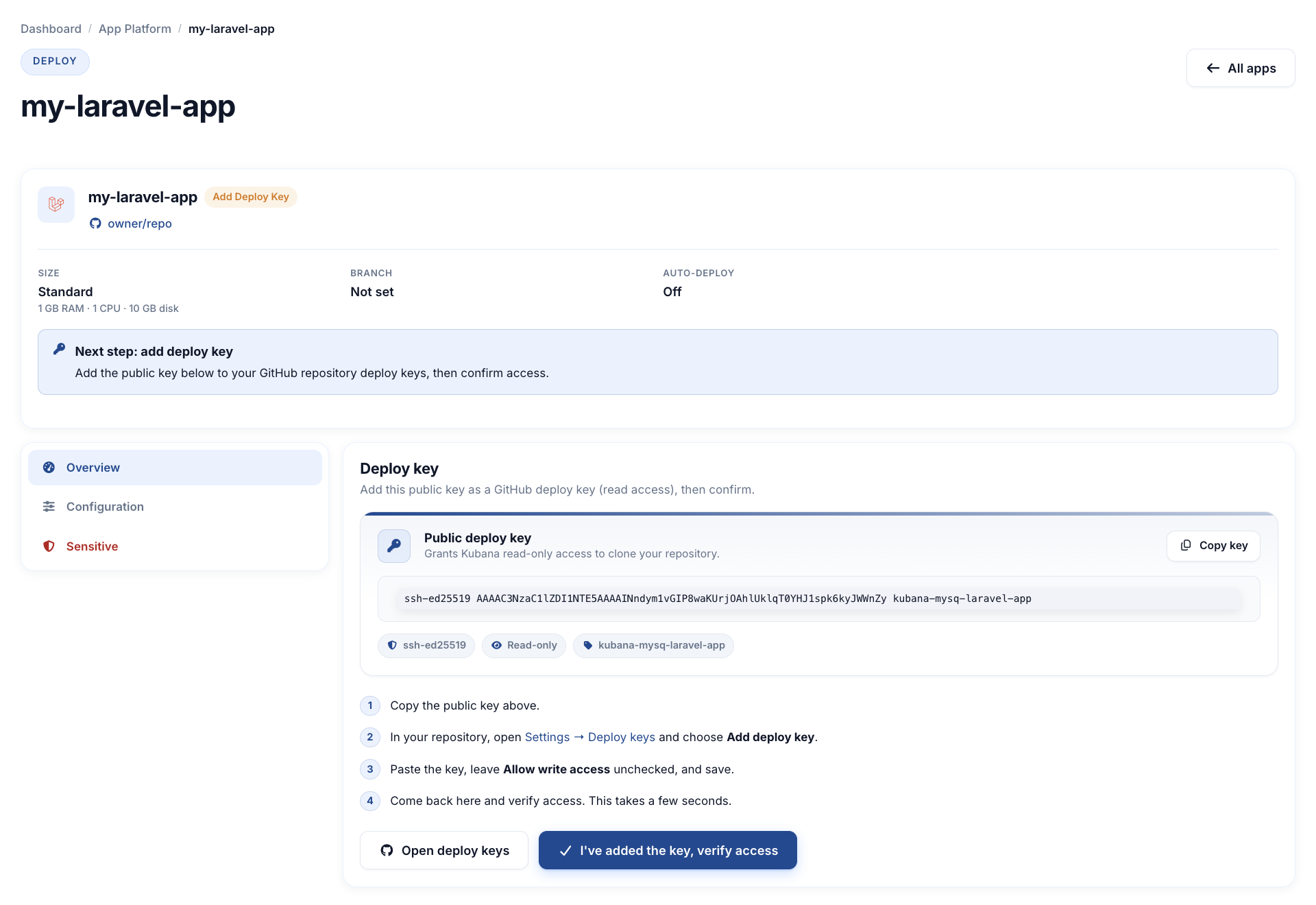
Task: Click the Copy key button
Action: click(1213, 546)
